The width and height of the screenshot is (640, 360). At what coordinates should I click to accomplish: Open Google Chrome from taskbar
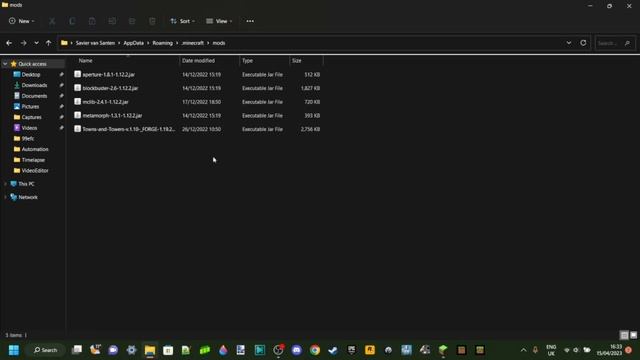(x=315, y=350)
